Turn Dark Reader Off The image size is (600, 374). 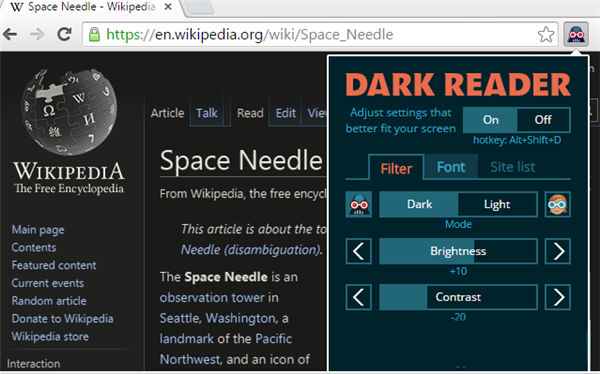point(543,120)
